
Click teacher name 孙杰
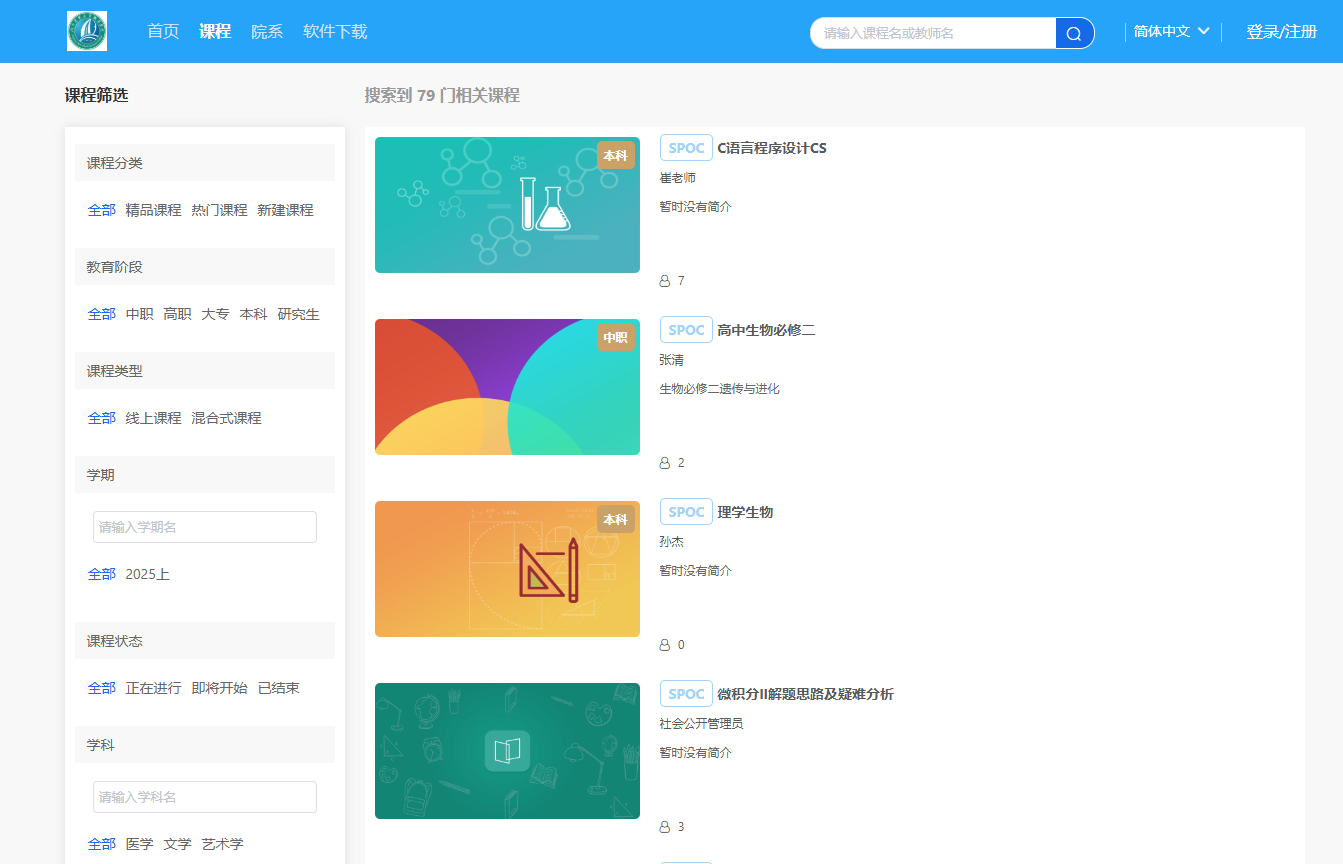click(671, 542)
